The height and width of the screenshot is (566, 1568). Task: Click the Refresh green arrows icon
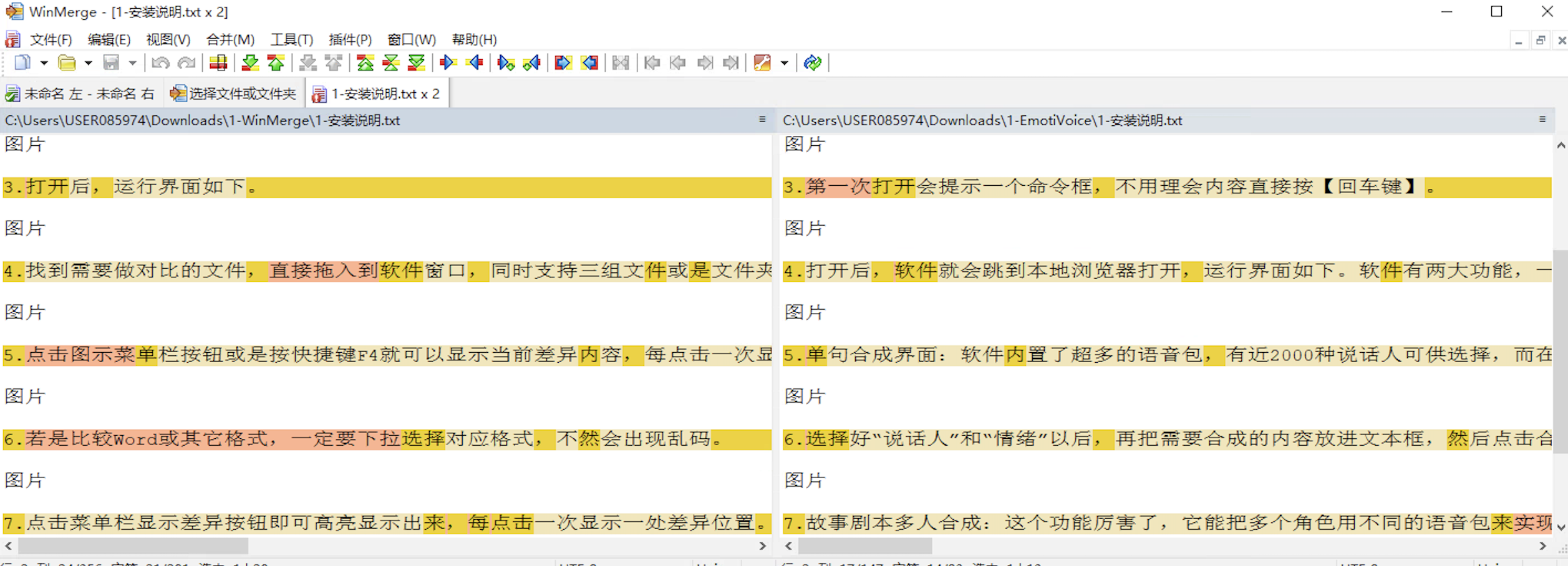[813, 62]
